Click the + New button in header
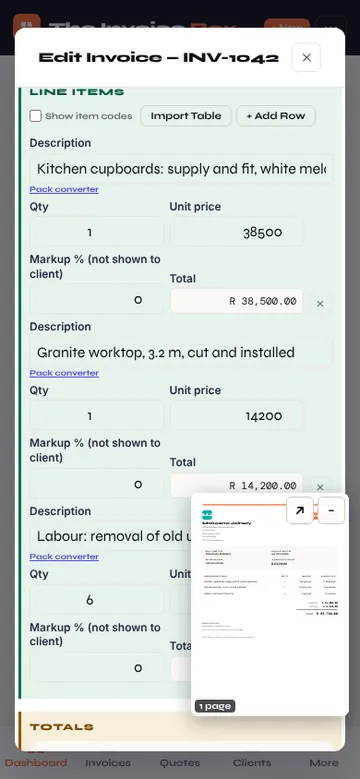Viewport: 360px width, 779px height. [x=287, y=23]
